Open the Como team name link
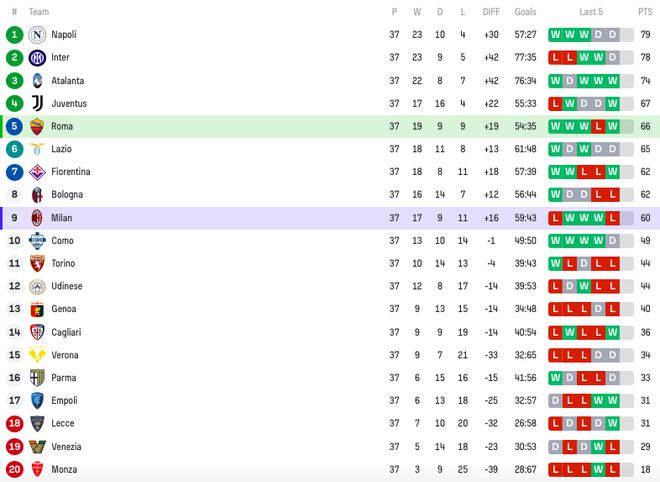Image resolution: width=660 pixels, height=482 pixels. point(62,241)
